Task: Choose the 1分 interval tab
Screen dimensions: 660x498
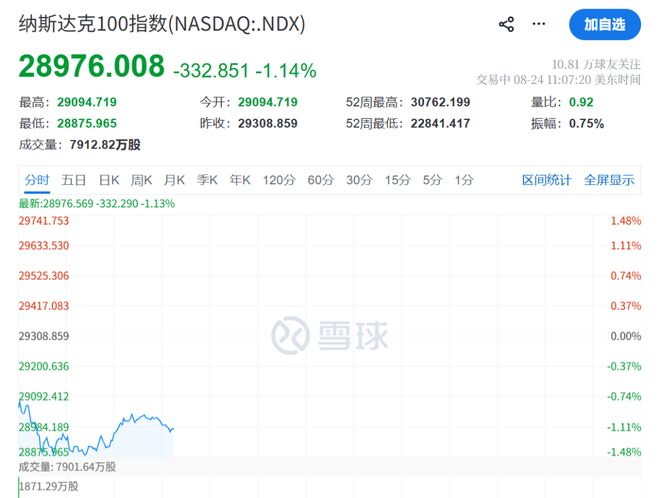Action: (x=464, y=180)
